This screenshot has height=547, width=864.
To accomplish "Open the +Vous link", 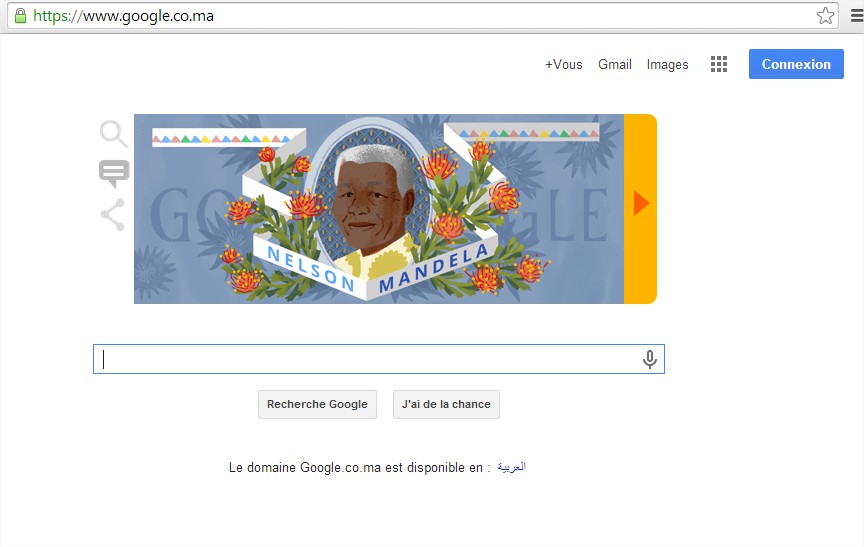I will point(564,64).
